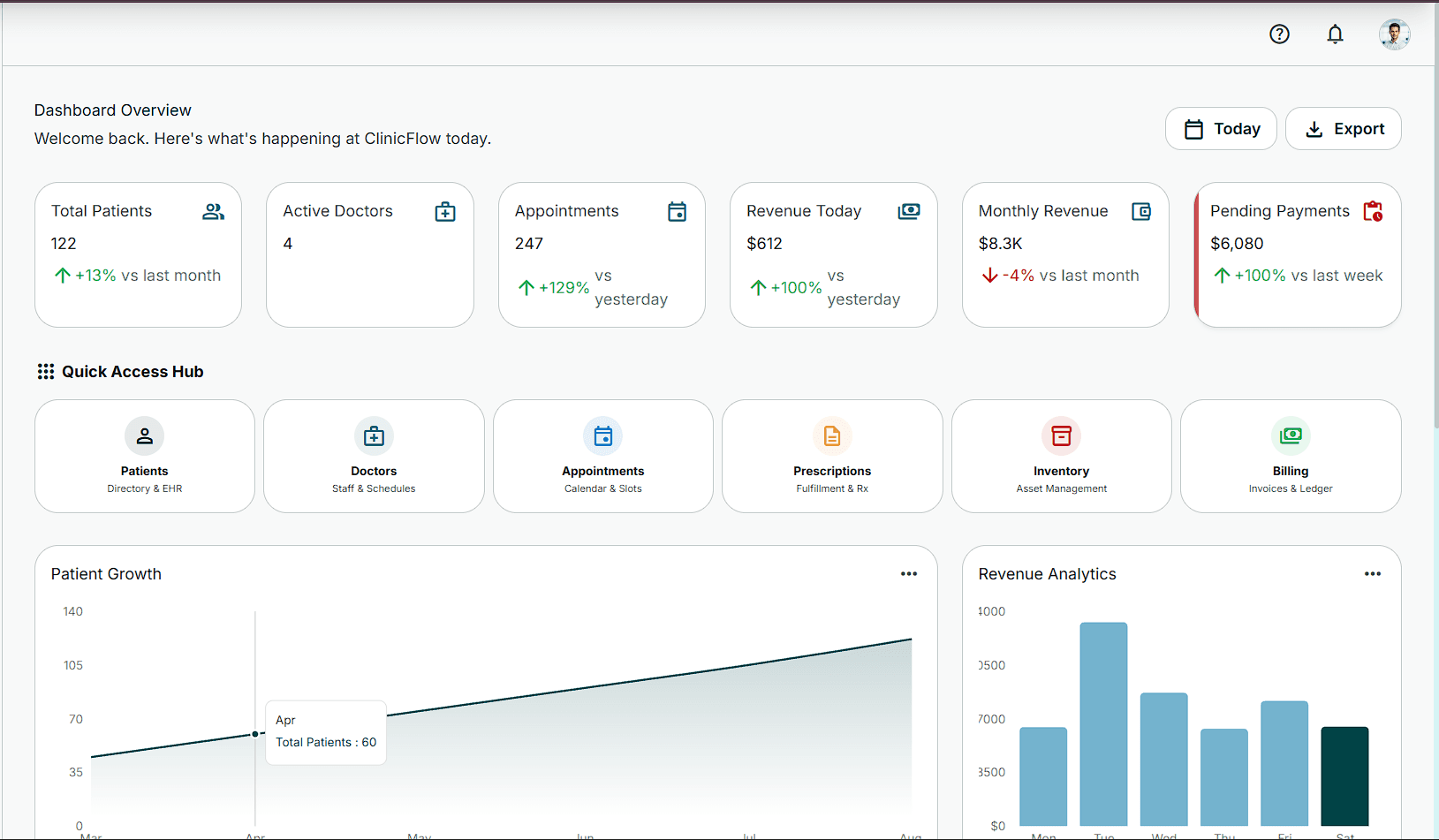Click the Pending Payments amount $6,080

[x=1237, y=244]
